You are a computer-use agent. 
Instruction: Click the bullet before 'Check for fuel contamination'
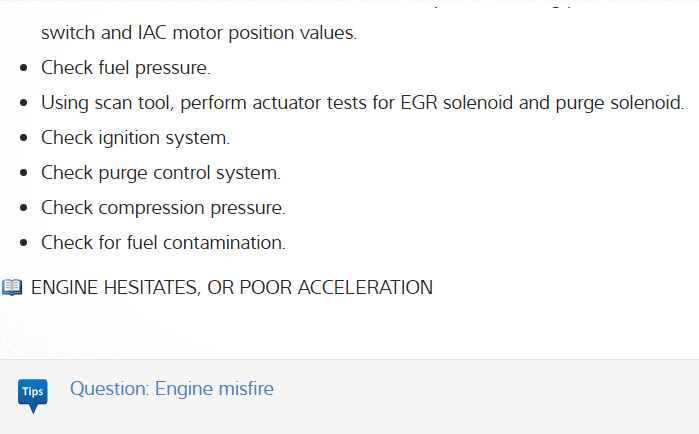pos(24,243)
